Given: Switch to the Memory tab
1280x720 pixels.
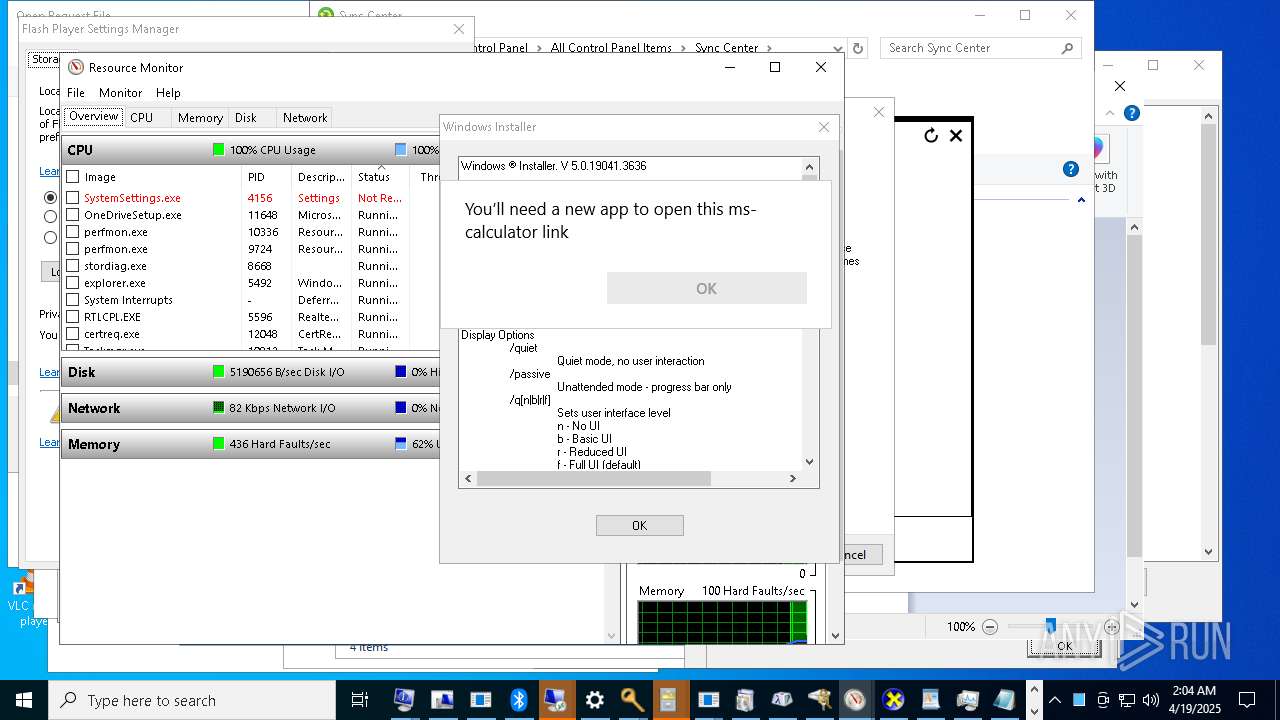Looking at the screenshot, I should click(200, 117).
